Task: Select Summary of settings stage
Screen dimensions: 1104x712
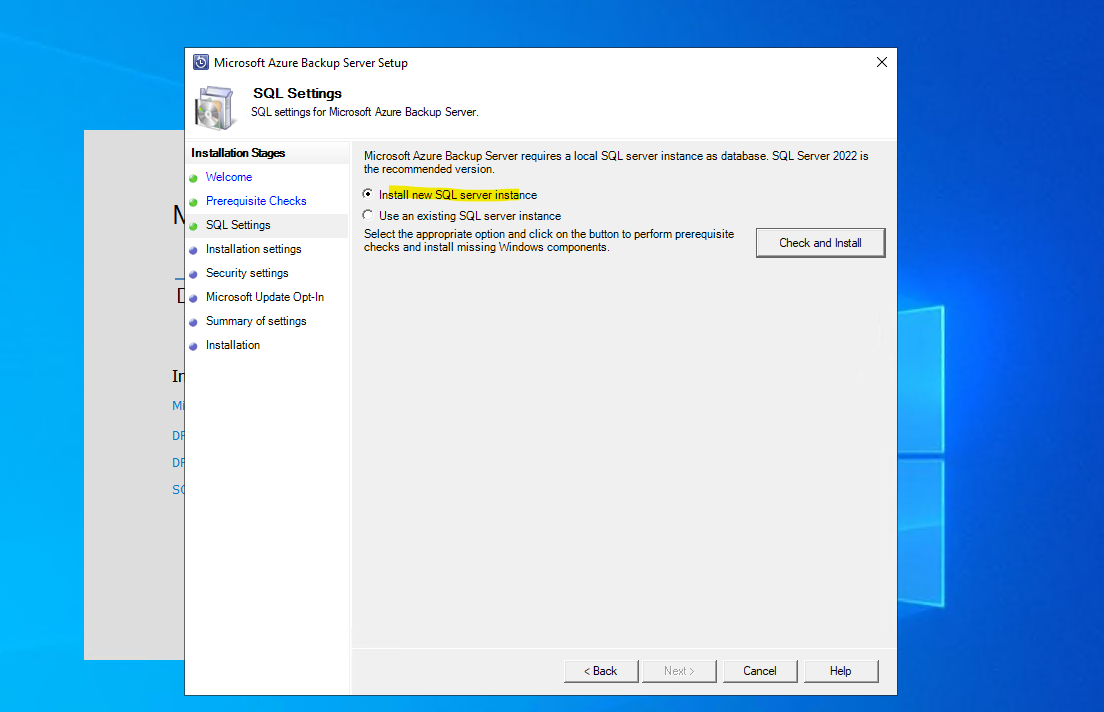Action: [256, 320]
